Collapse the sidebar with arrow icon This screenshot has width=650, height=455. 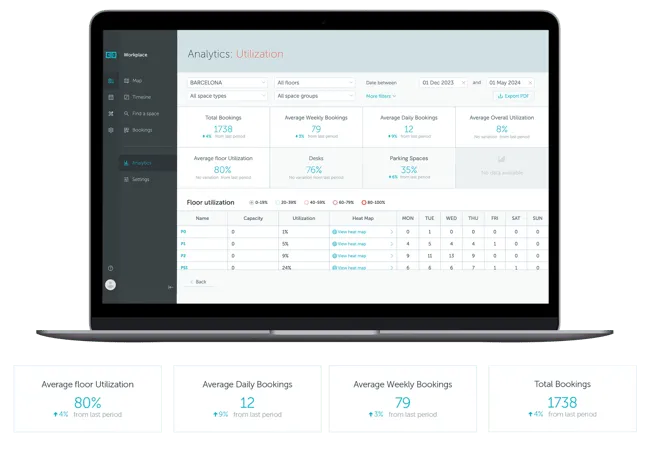tap(170, 287)
